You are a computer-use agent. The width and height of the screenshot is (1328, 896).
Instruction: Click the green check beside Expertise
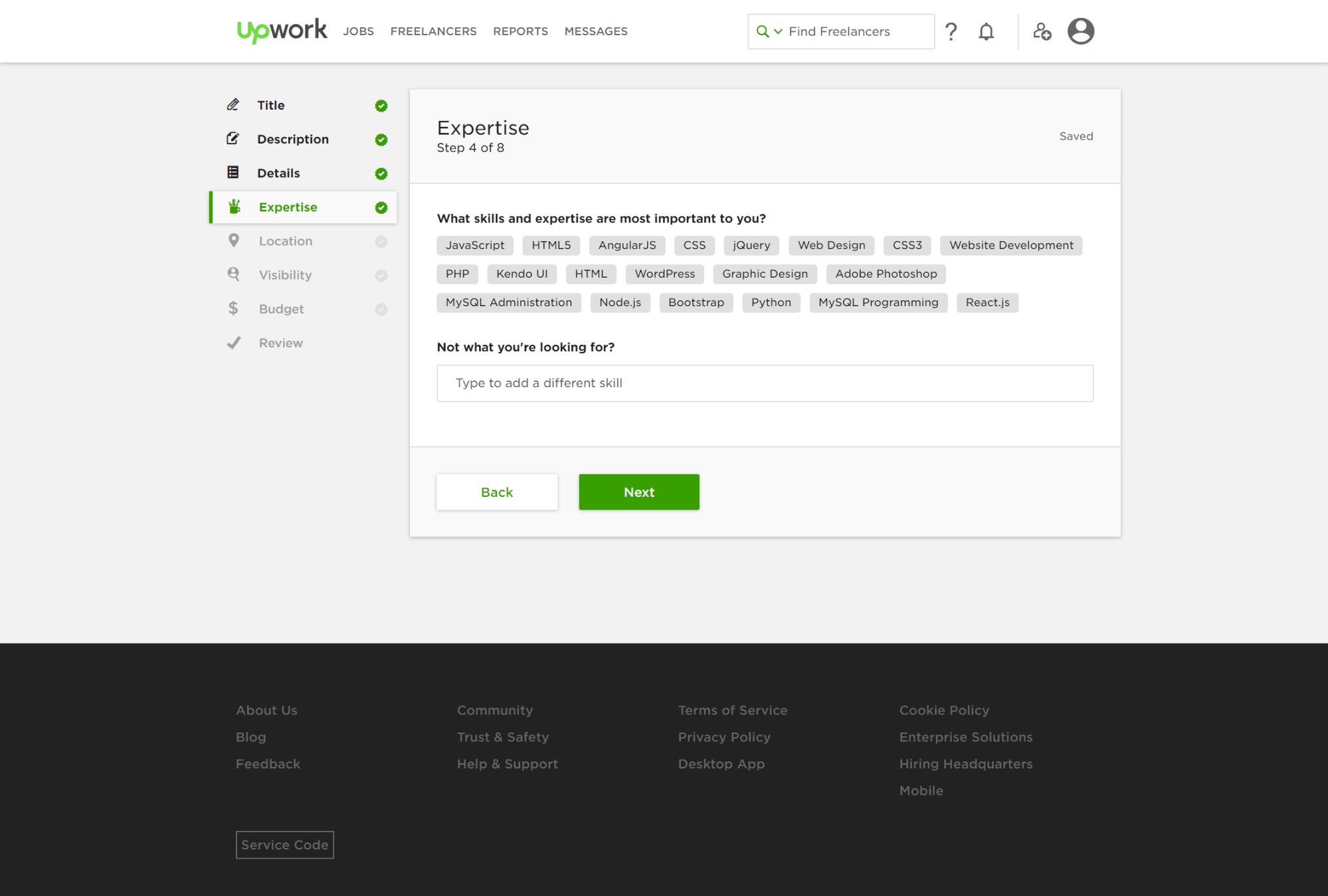click(381, 207)
